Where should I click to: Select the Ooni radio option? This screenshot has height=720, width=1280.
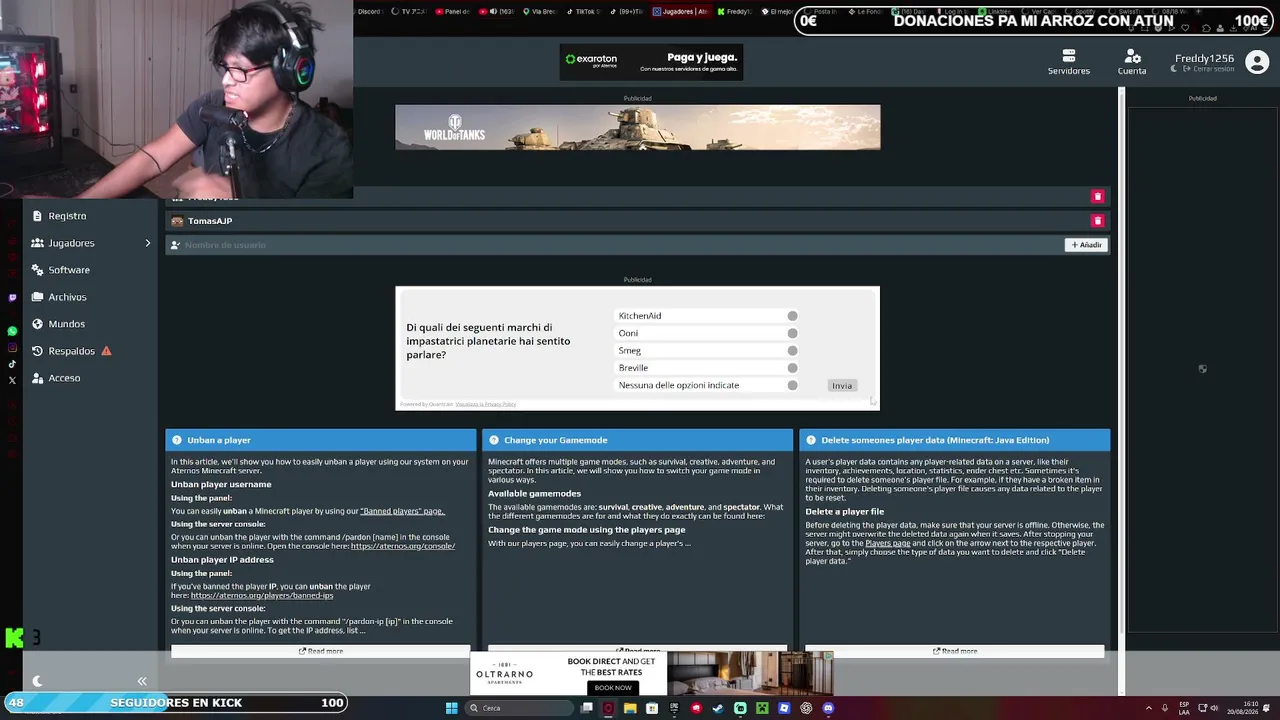[x=792, y=333]
